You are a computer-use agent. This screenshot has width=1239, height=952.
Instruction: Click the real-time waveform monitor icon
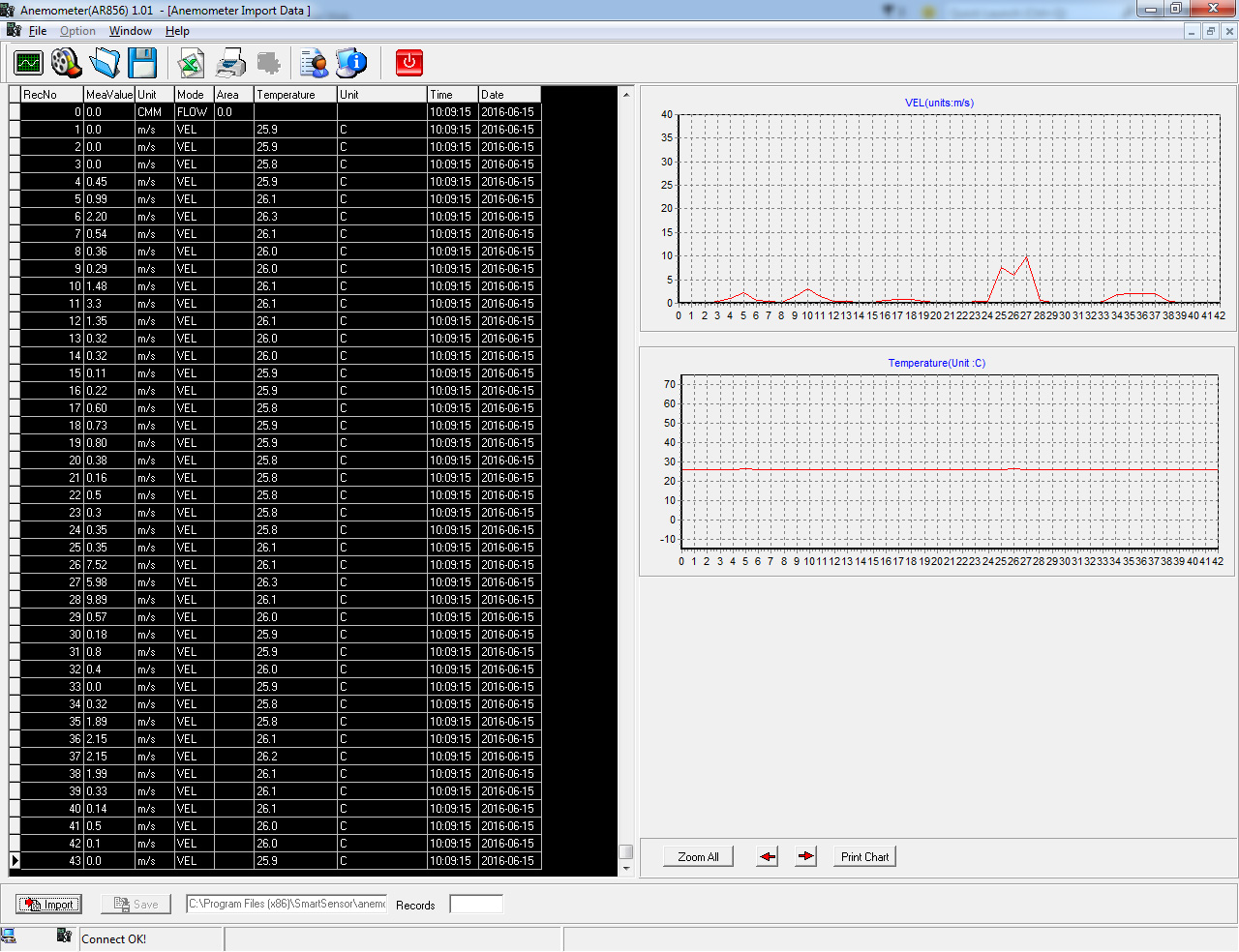point(29,63)
